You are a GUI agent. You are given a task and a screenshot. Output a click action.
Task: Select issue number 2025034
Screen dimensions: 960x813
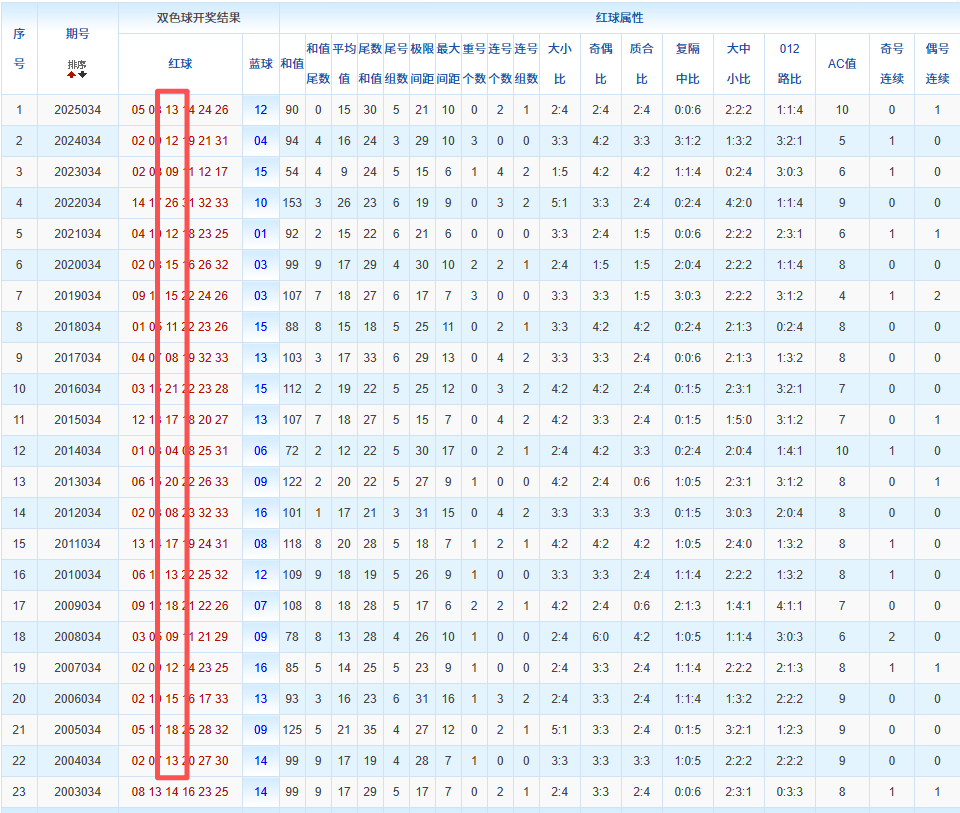click(x=77, y=110)
